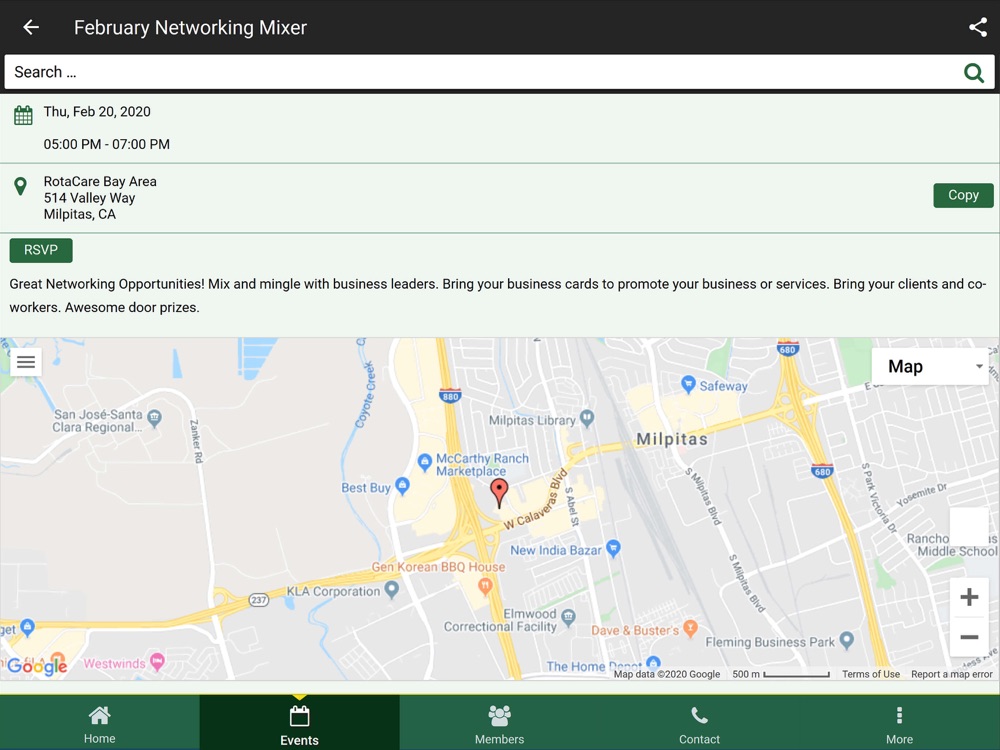Select Elmwood Correctional Facility pin

point(568,616)
